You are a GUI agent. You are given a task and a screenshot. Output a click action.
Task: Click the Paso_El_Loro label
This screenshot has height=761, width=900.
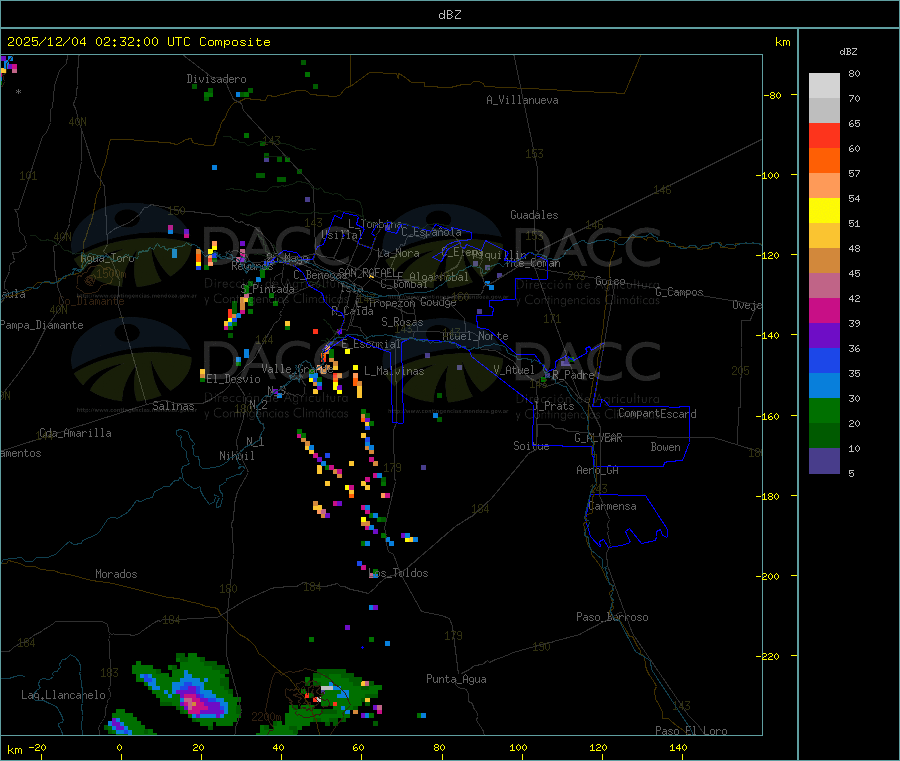[x=692, y=731]
